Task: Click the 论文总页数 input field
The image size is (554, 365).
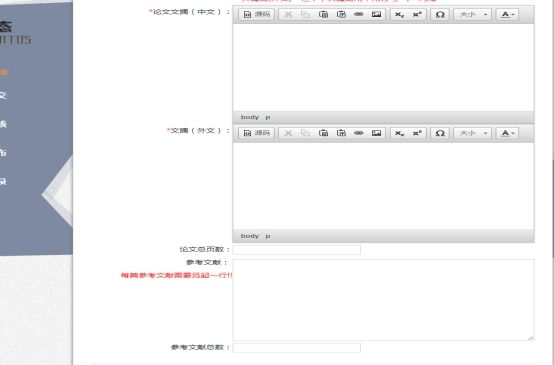Action: click(296, 250)
